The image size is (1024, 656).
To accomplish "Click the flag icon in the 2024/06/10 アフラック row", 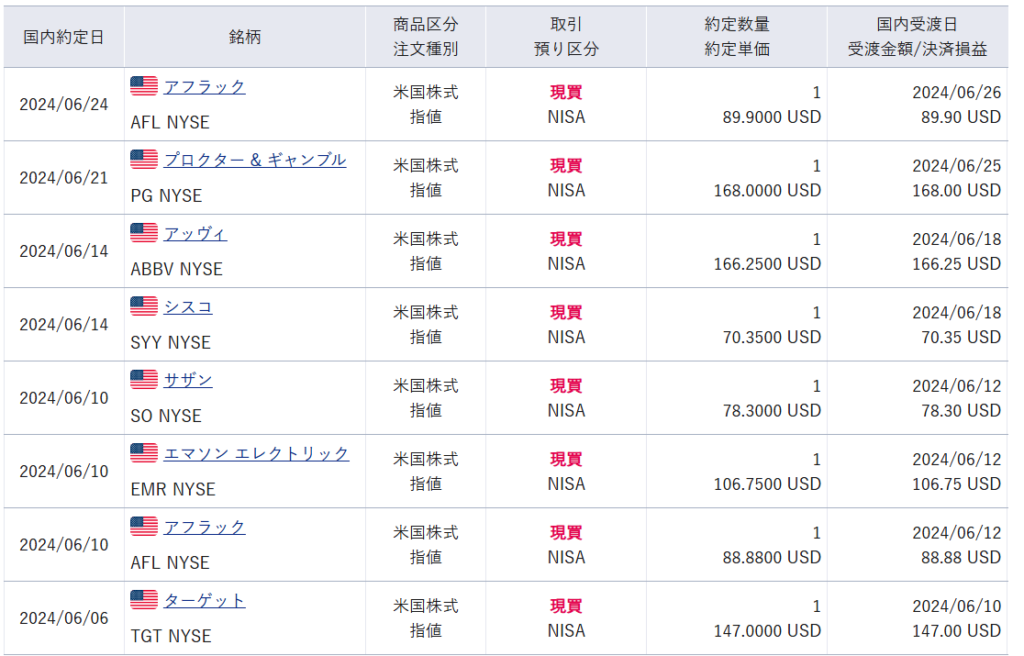I will [x=144, y=527].
